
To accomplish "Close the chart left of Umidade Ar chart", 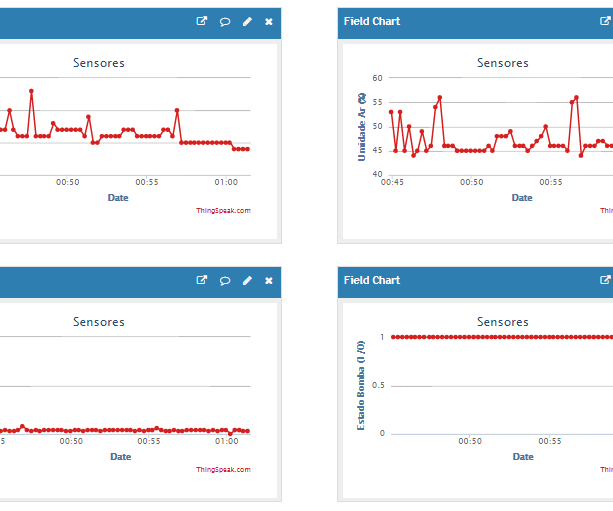I will 268,21.
